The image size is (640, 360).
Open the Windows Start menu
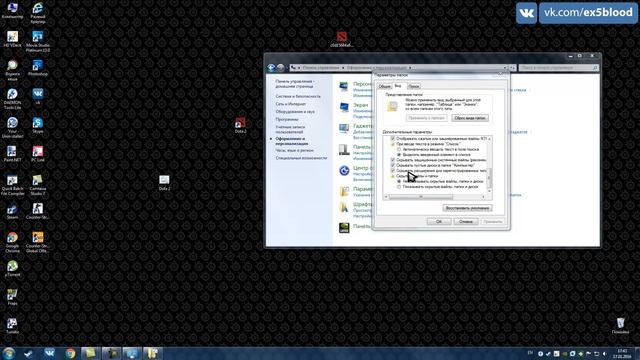tap(8, 353)
